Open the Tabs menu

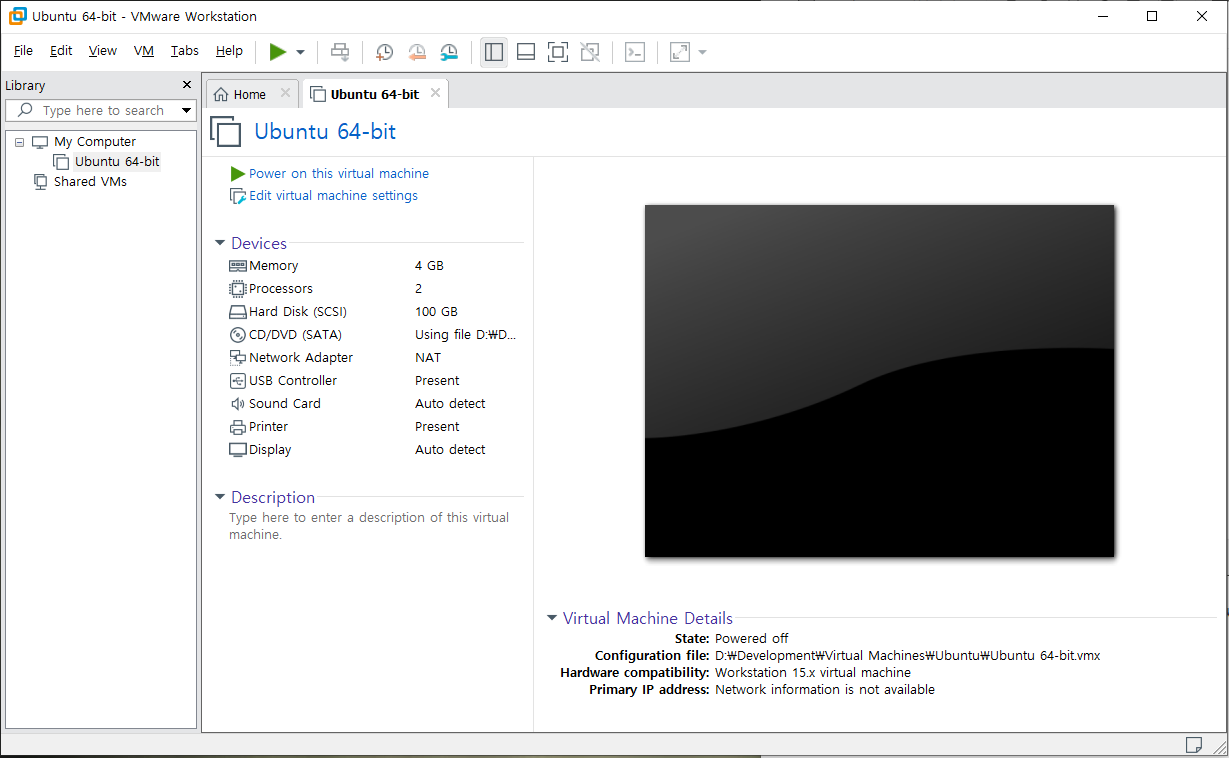pos(185,51)
